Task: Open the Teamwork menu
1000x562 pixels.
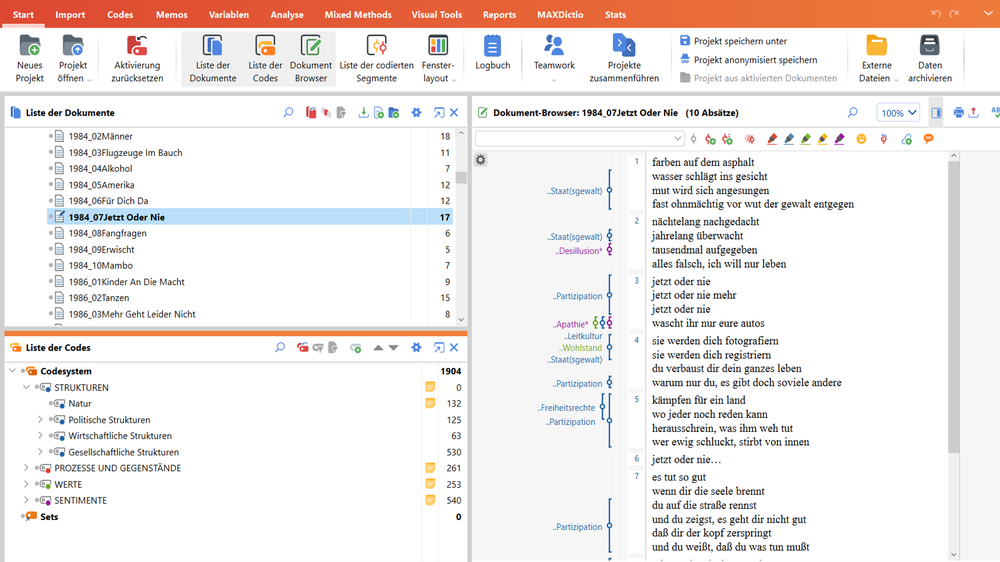Action: pyautogui.click(x=554, y=59)
